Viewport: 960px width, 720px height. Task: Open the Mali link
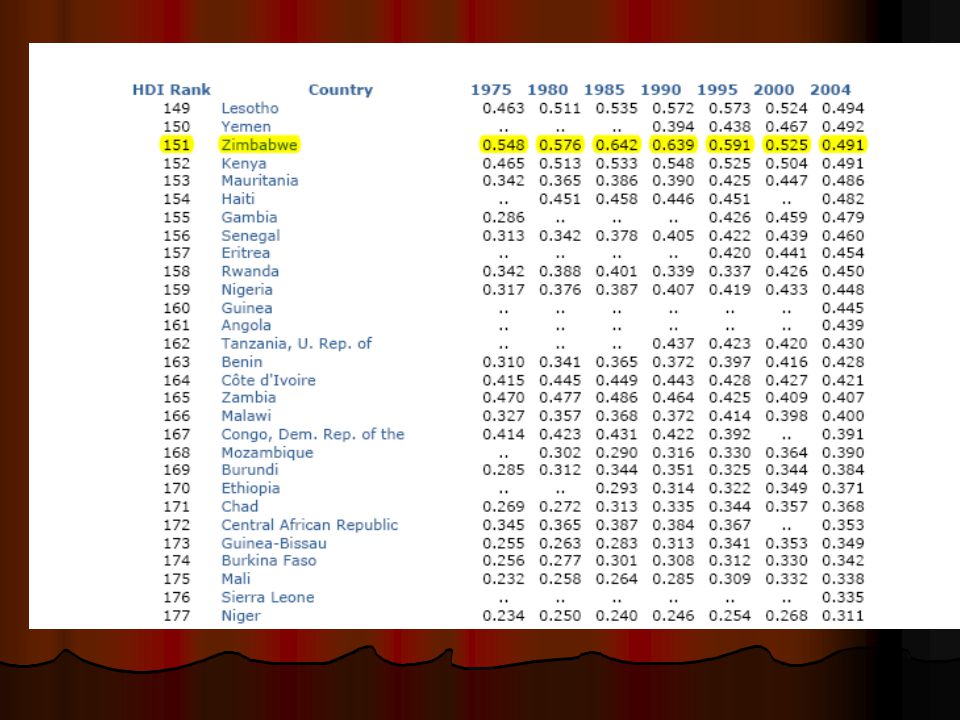236,579
